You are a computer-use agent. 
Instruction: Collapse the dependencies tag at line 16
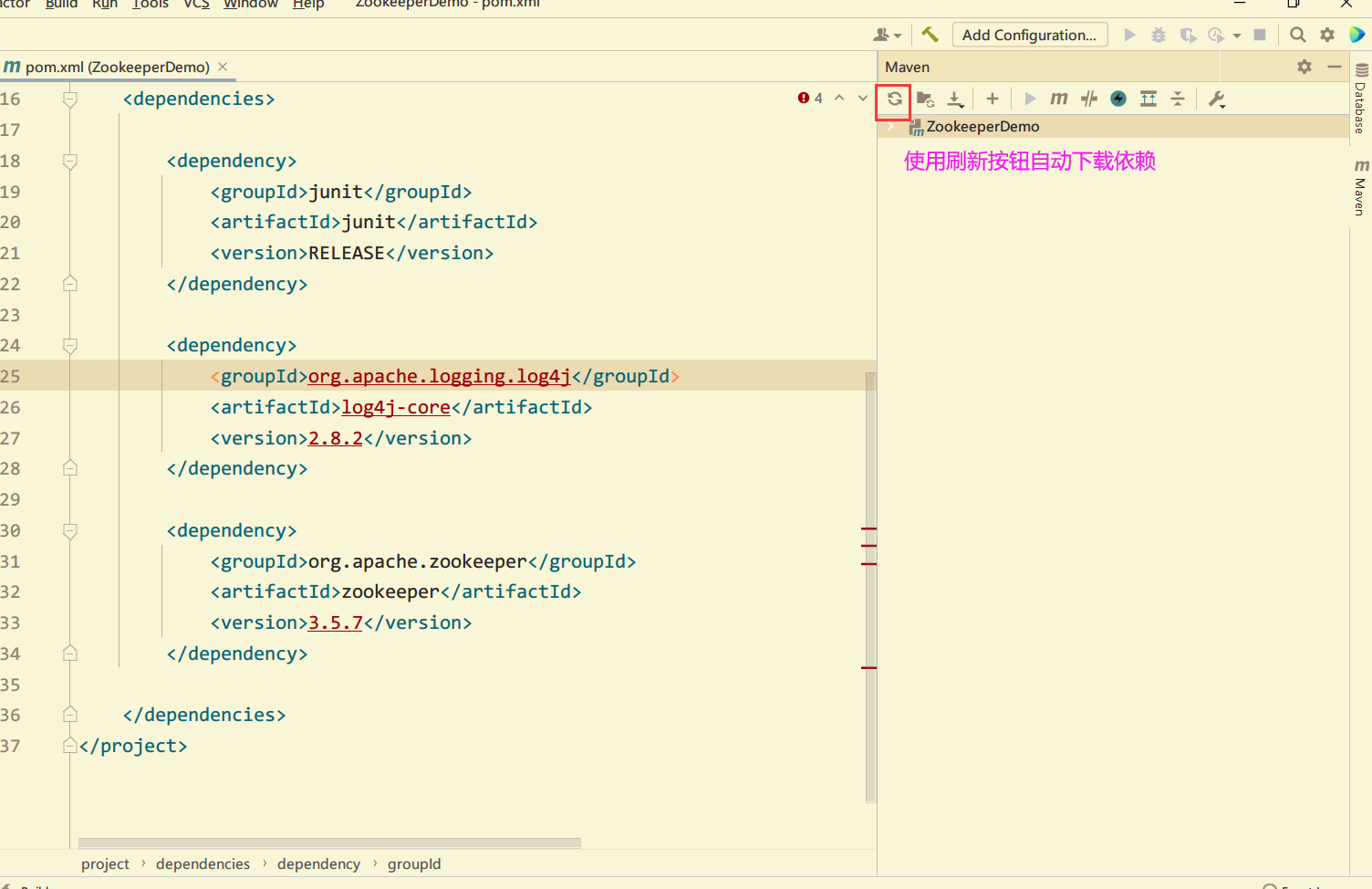pyautogui.click(x=70, y=99)
